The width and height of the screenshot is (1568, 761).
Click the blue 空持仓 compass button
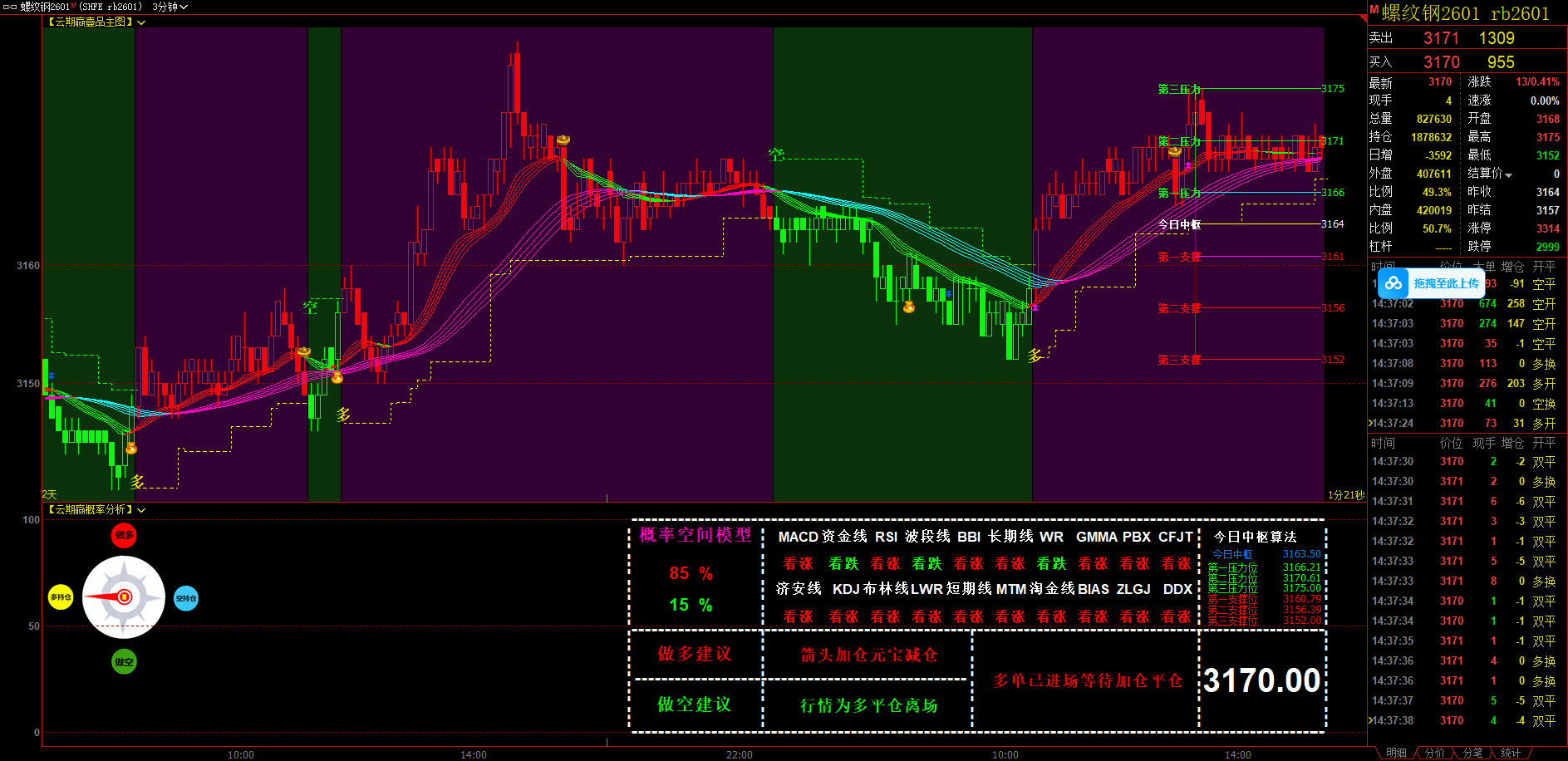[186, 598]
